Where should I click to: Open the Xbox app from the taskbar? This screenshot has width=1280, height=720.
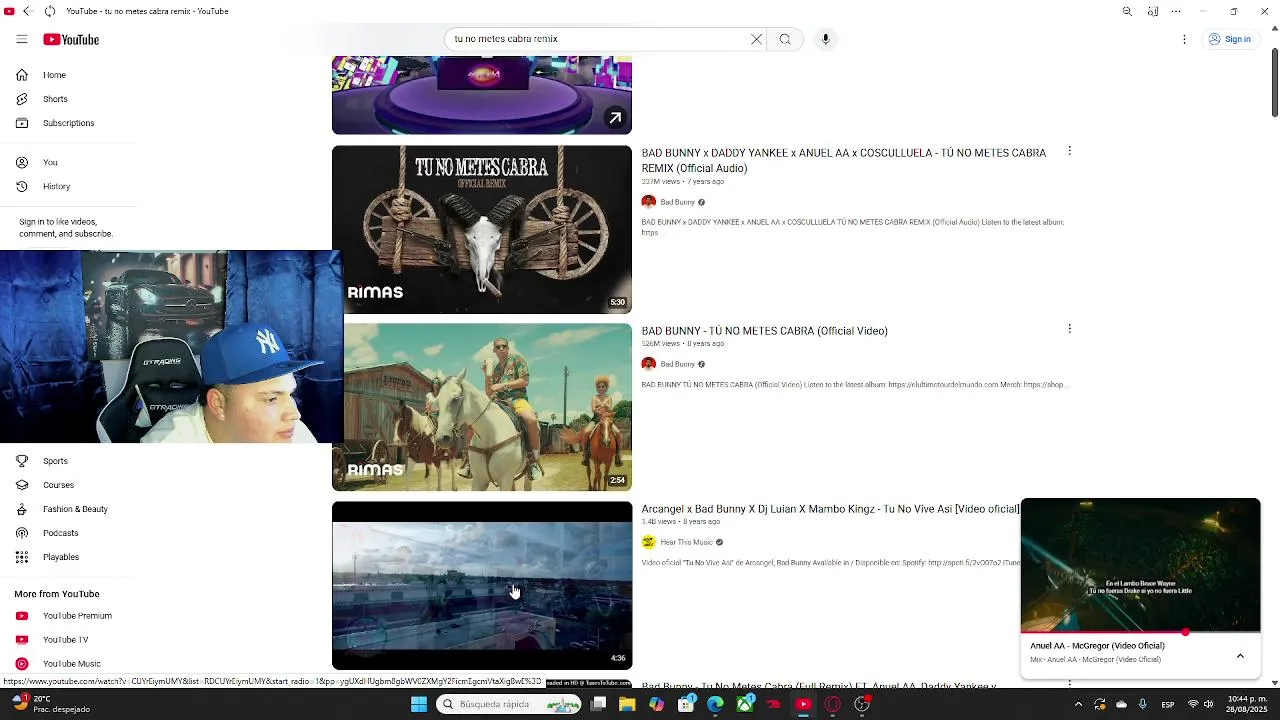(745, 705)
